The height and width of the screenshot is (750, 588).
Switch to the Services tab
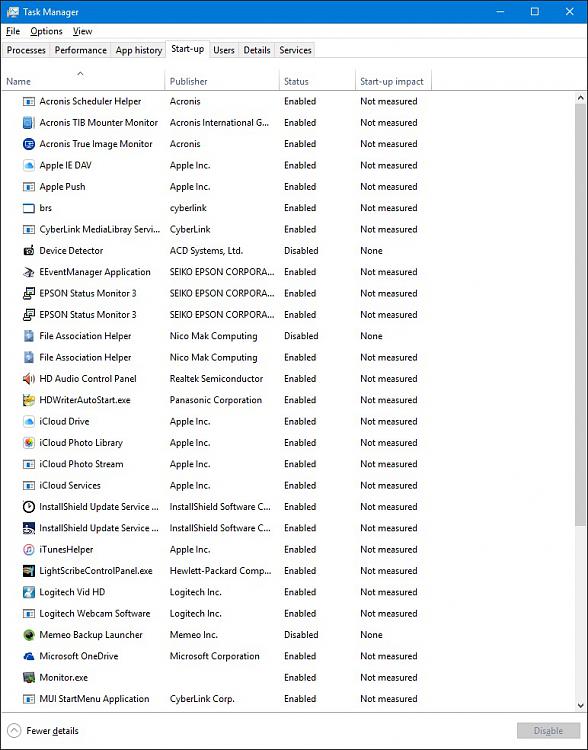295,50
